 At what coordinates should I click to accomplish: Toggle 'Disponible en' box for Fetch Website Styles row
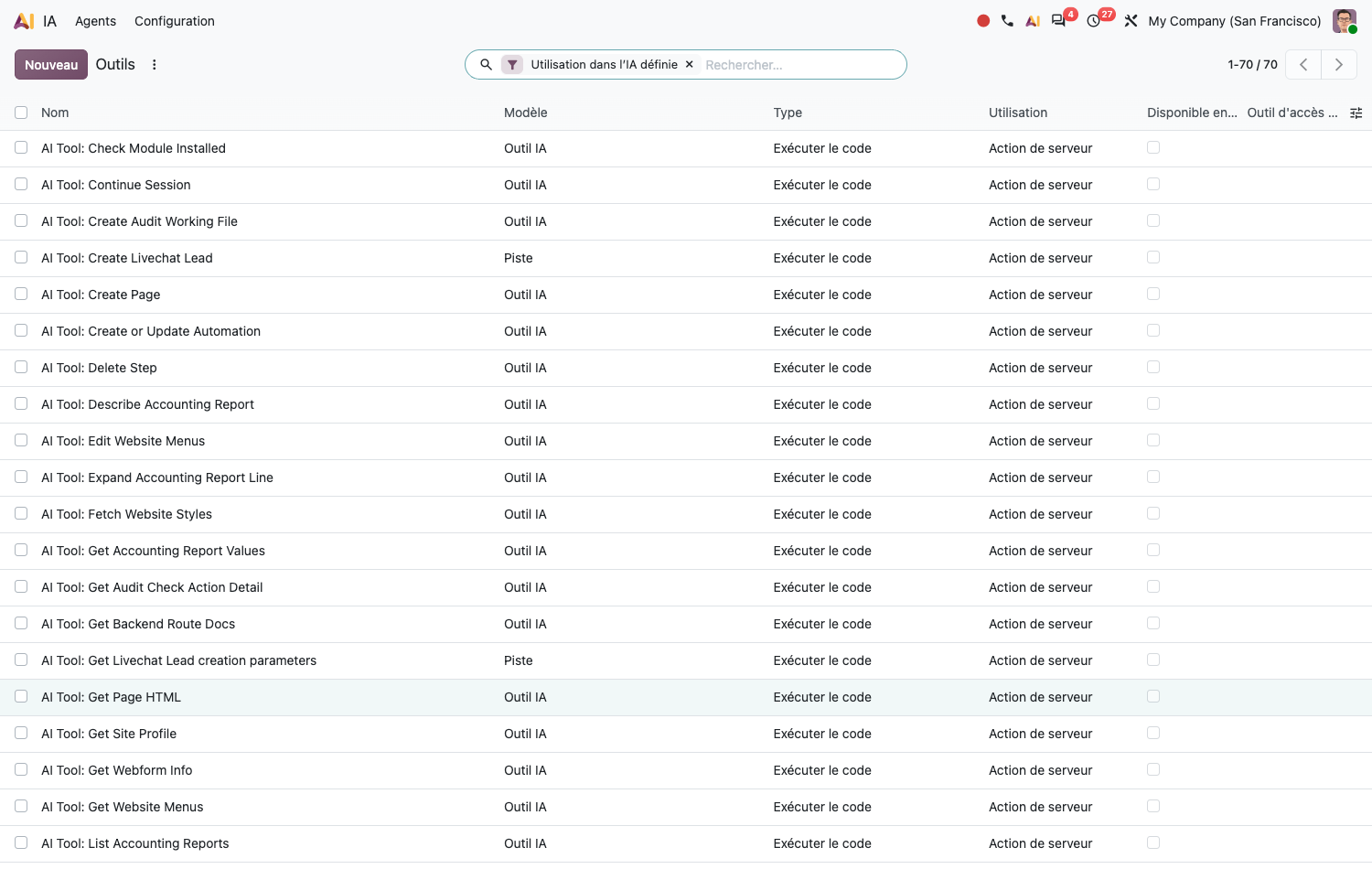pos(1153,513)
